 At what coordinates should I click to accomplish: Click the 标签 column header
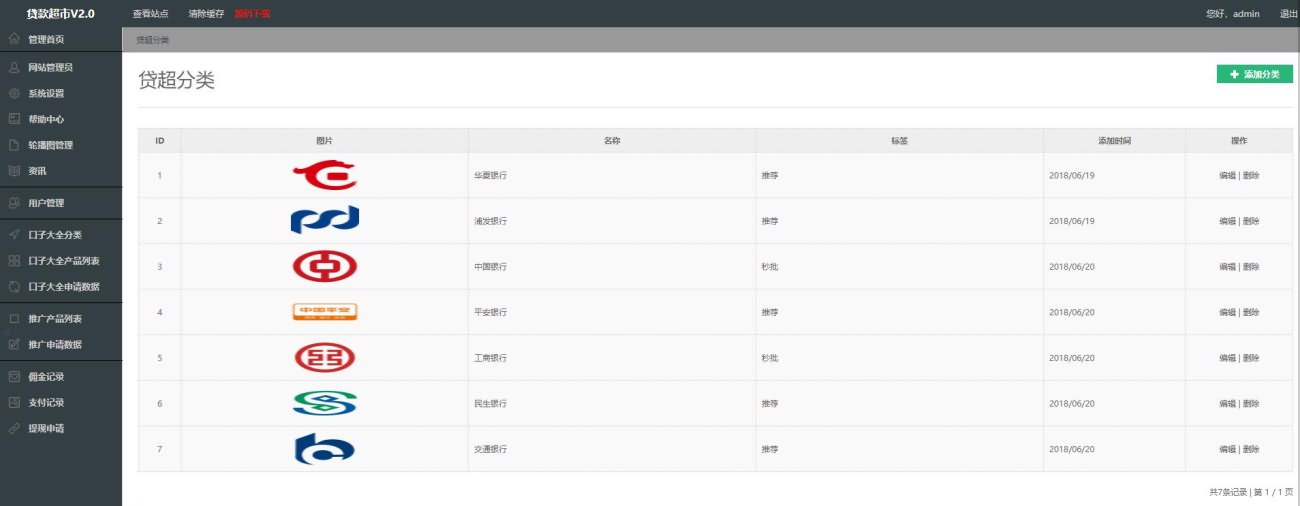pyautogui.click(x=899, y=141)
